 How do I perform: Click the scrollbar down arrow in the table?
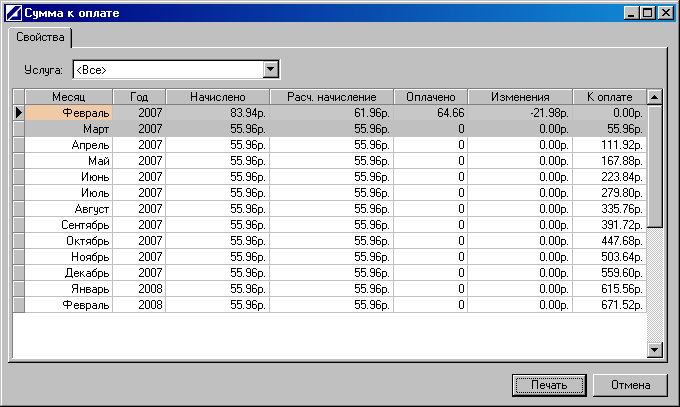(655, 349)
